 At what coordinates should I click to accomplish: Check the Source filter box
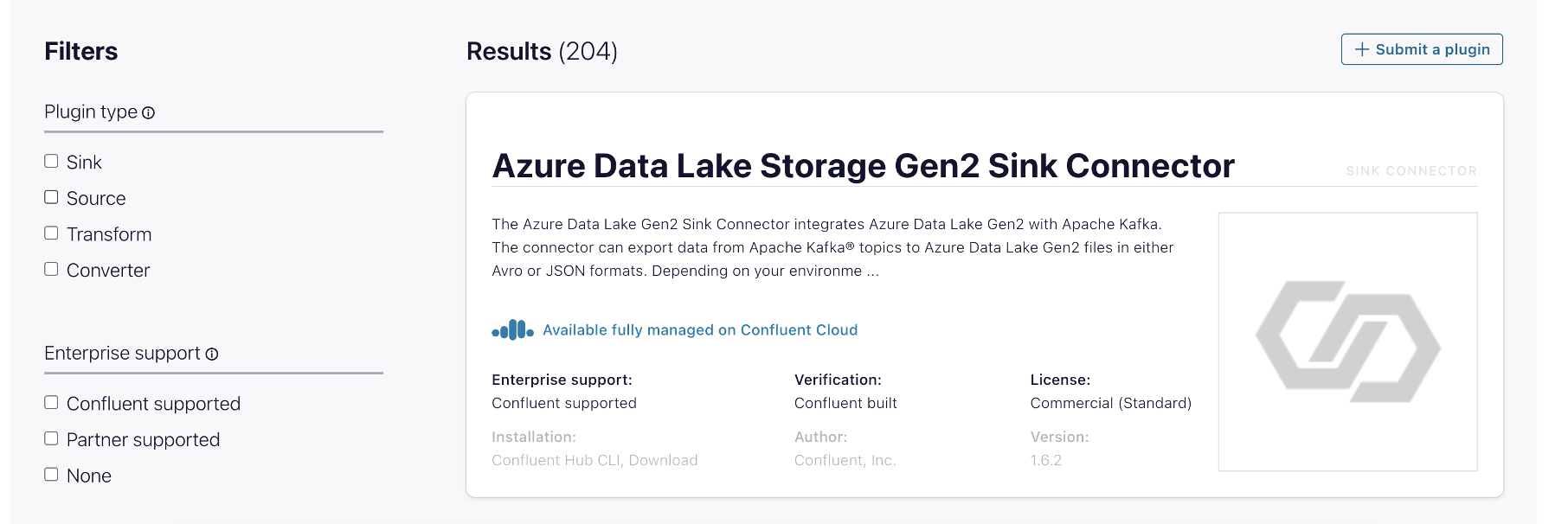tap(51, 198)
